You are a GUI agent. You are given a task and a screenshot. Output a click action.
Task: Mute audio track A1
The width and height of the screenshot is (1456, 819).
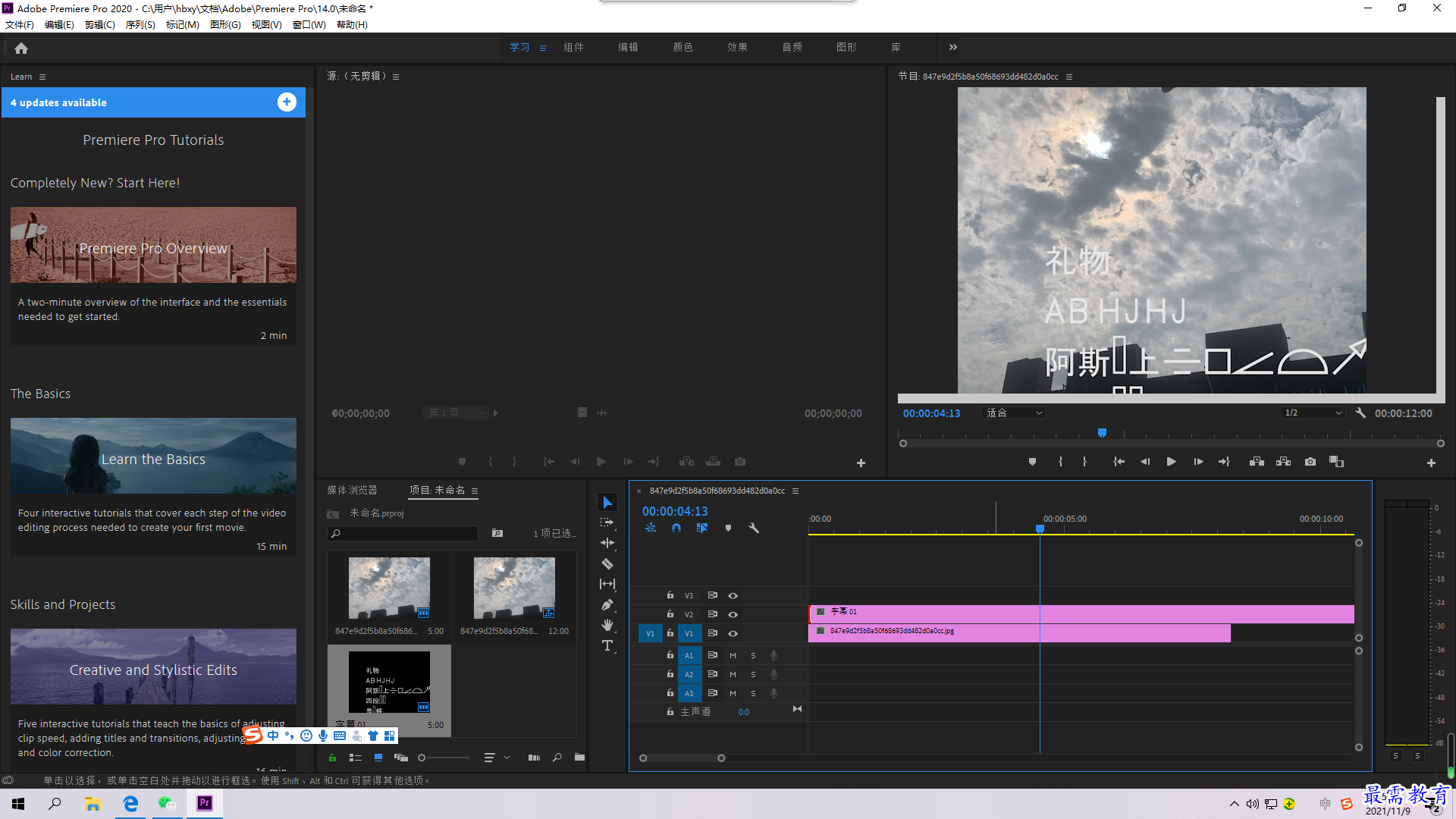click(733, 655)
